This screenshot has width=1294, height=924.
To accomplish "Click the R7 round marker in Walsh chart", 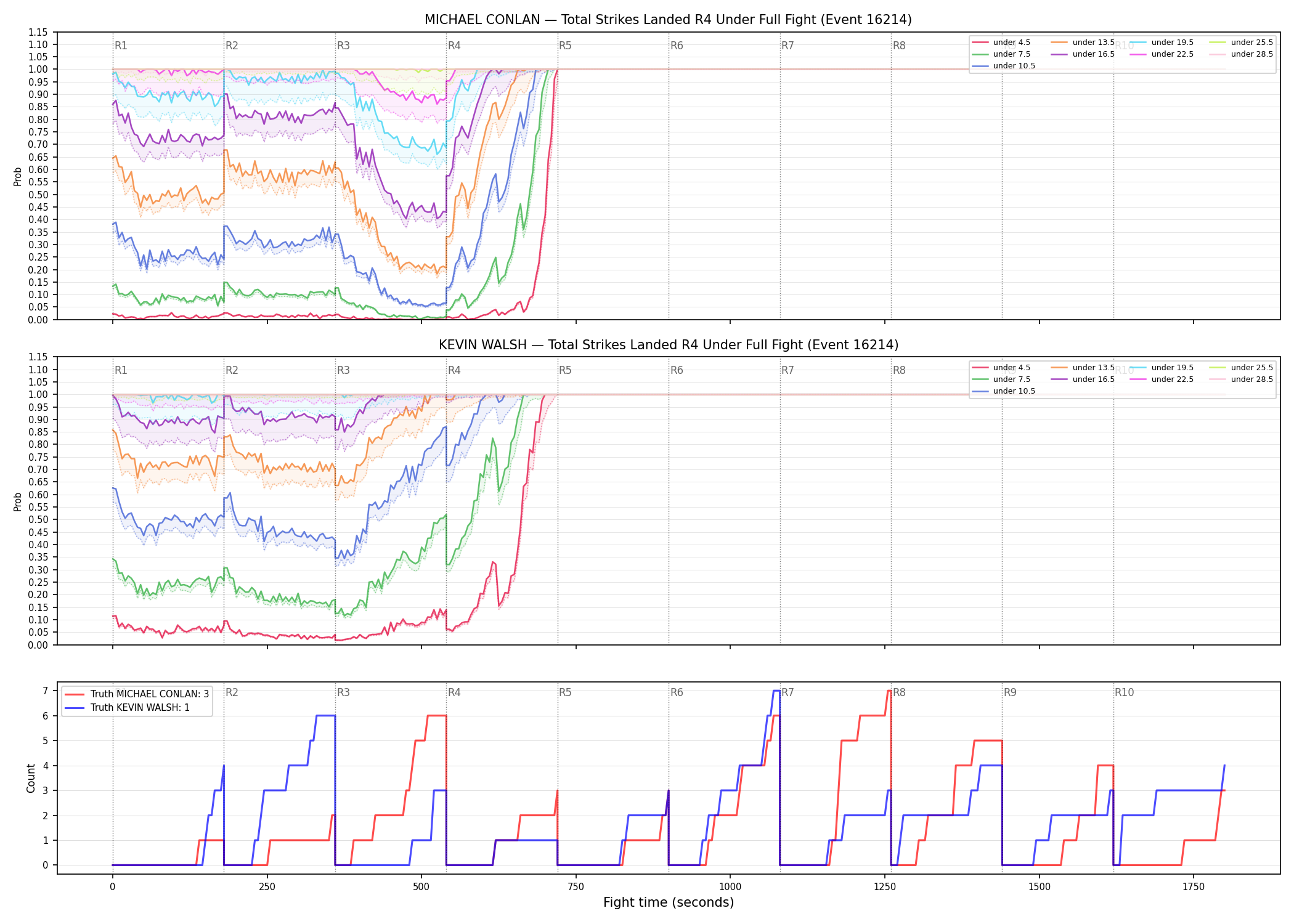I will pyautogui.click(x=787, y=370).
